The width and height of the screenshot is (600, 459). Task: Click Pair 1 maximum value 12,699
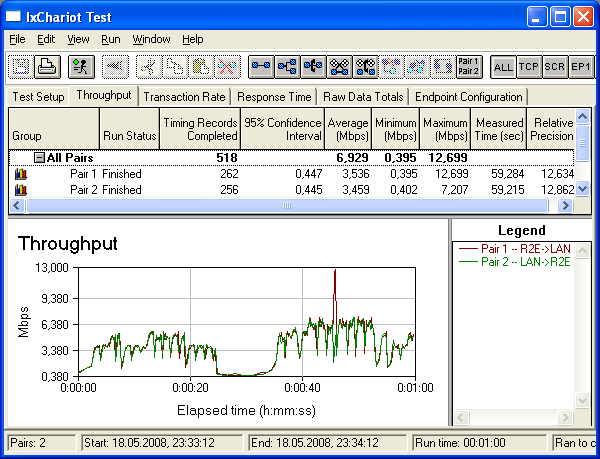[x=452, y=174]
